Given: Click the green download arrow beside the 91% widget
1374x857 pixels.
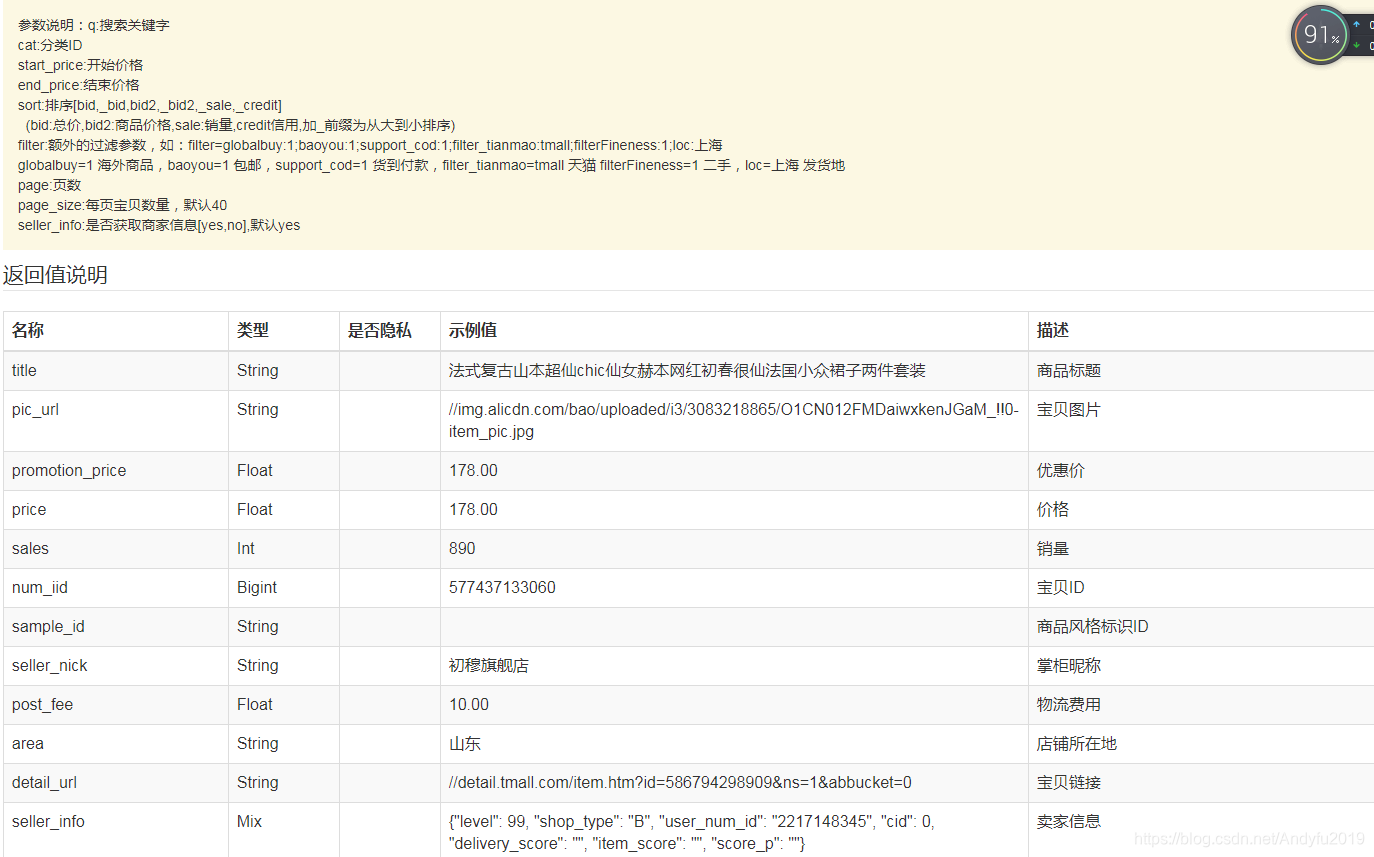Looking at the screenshot, I should pyautogui.click(x=1357, y=45).
